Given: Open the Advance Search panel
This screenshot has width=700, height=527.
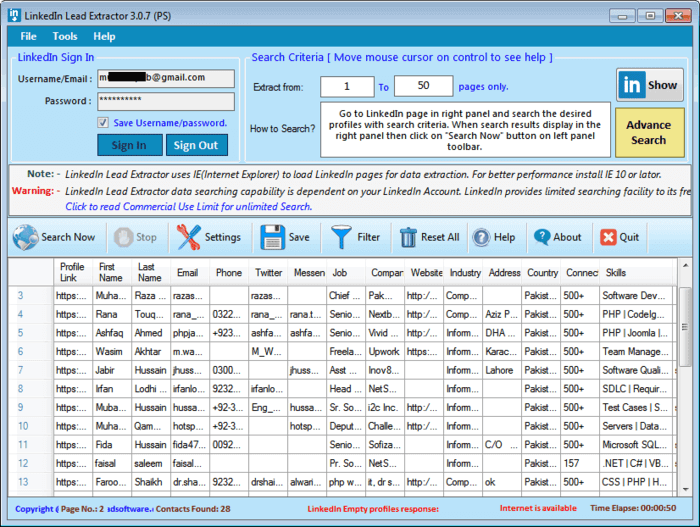Looking at the screenshot, I should pyautogui.click(x=648, y=133).
